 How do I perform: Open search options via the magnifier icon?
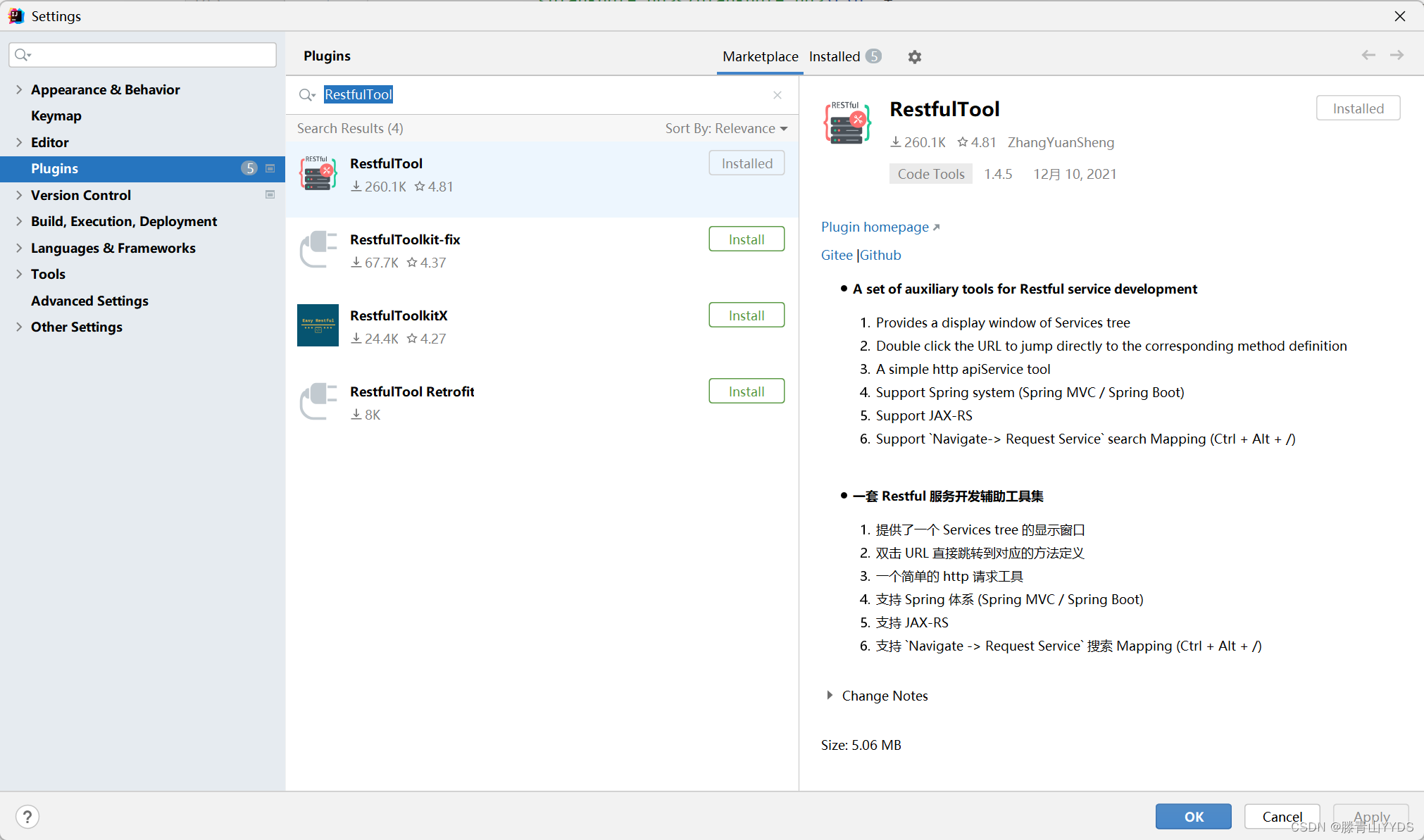click(x=306, y=94)
